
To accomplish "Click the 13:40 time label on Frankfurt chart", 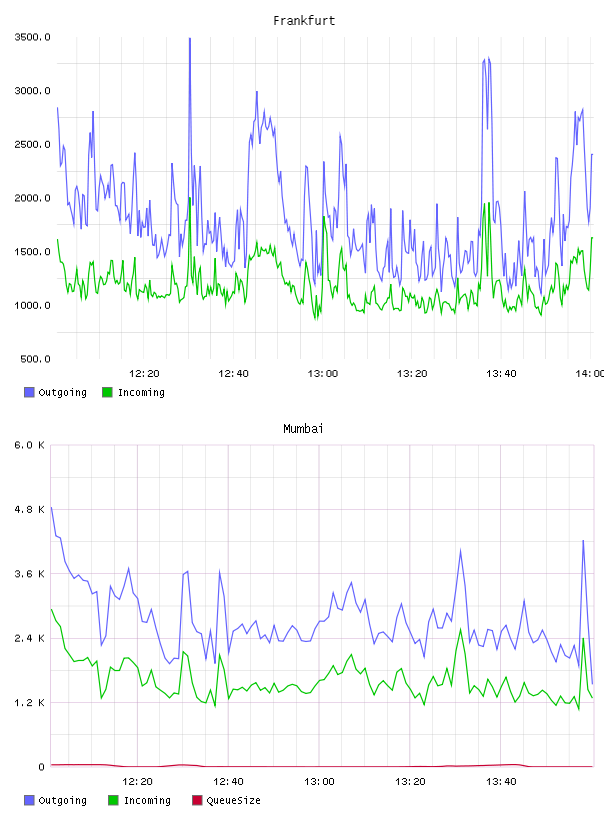I will point(501,374).
